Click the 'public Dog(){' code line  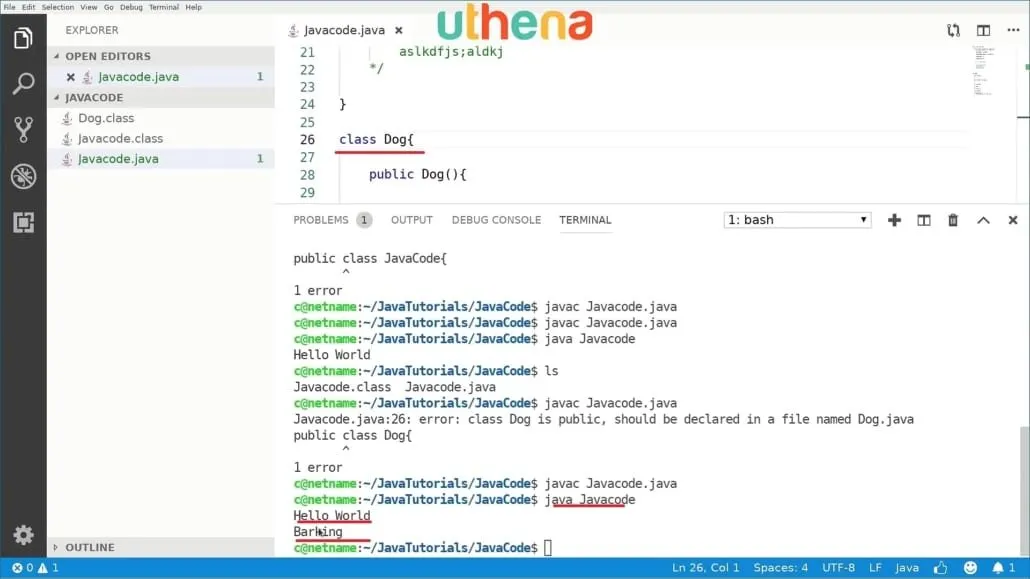coord(417,175)
